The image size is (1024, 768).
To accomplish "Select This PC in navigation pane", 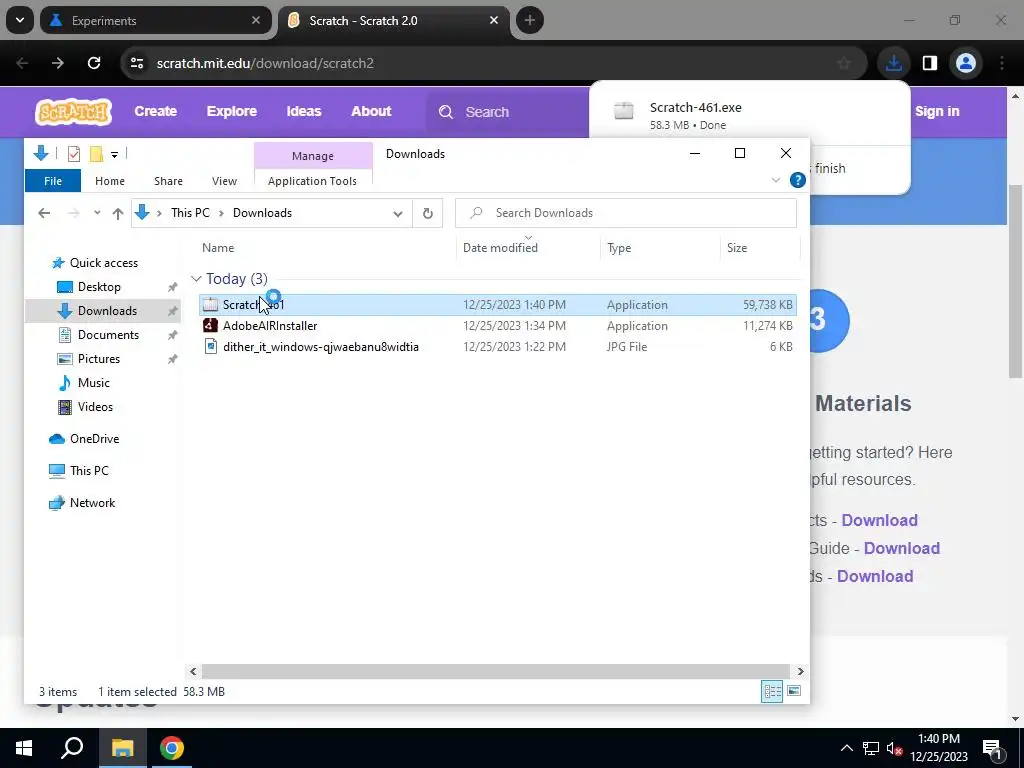I will [x=89, y=471].
